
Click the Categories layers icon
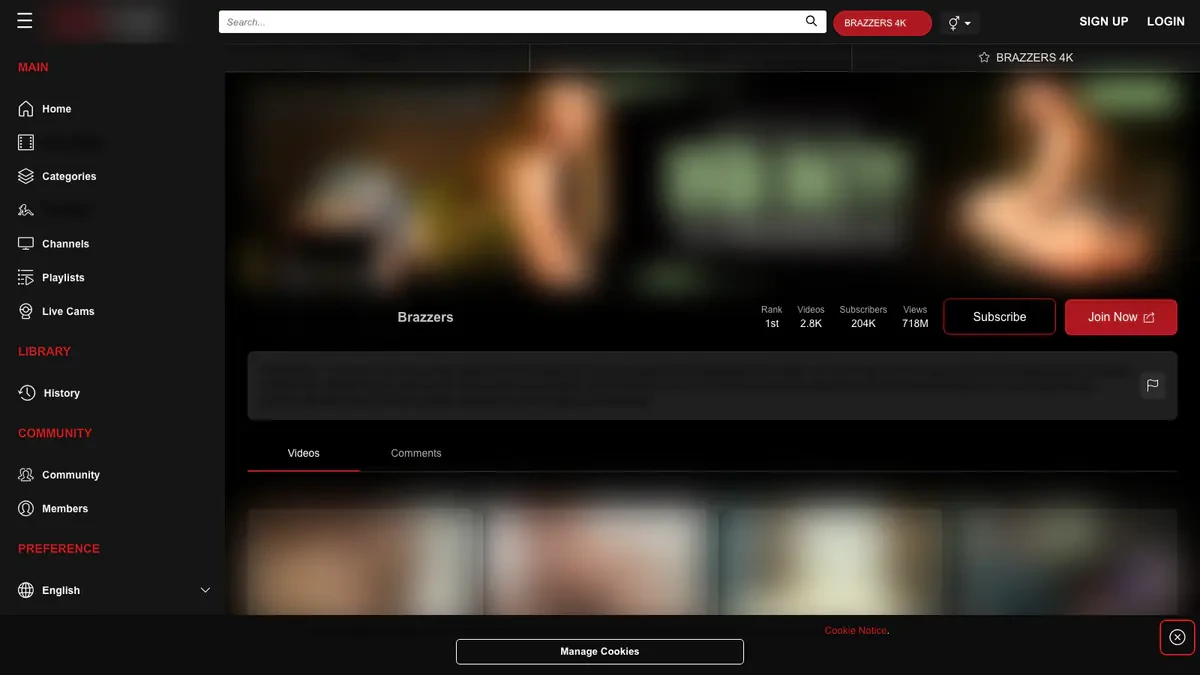(x=26, y=176)
